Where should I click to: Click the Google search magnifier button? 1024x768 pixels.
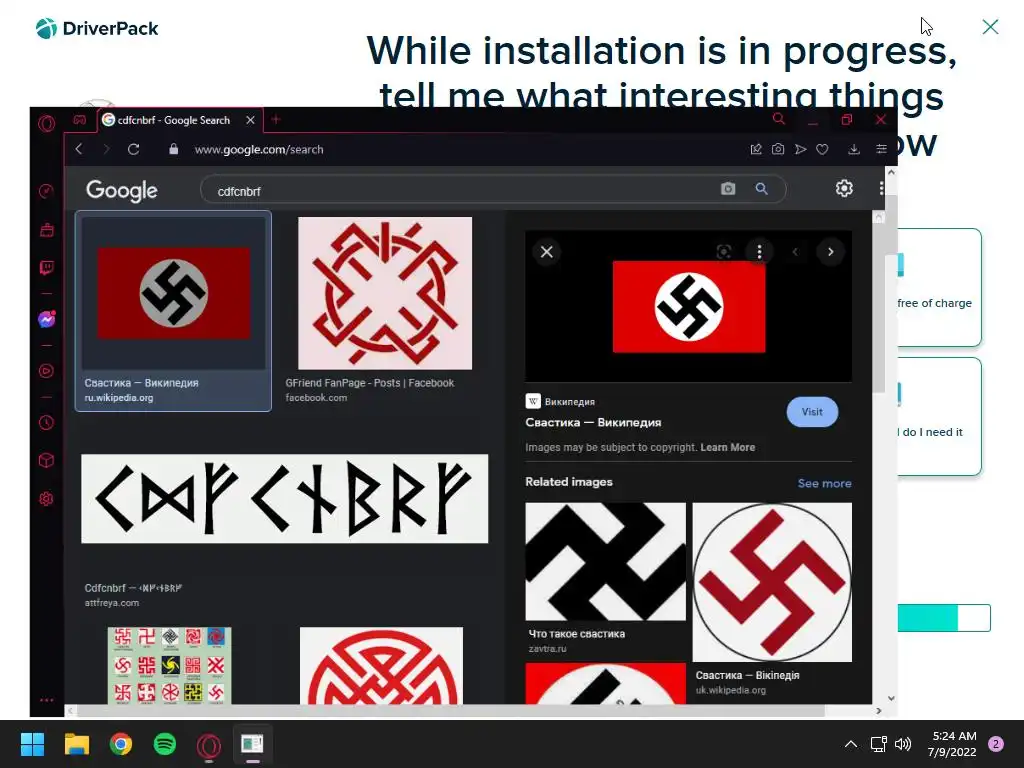761,189
